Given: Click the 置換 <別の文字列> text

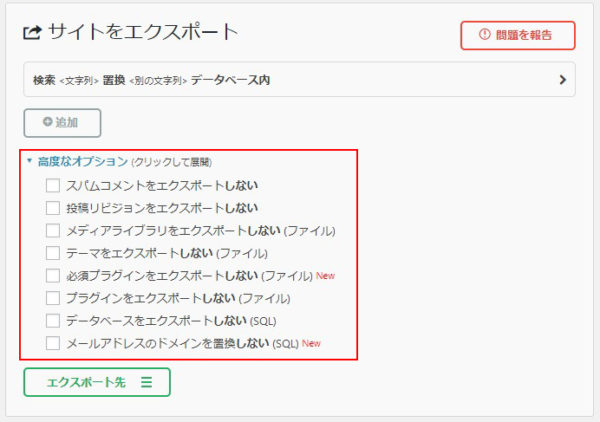Looking at the screenshot, I should 145,80.
